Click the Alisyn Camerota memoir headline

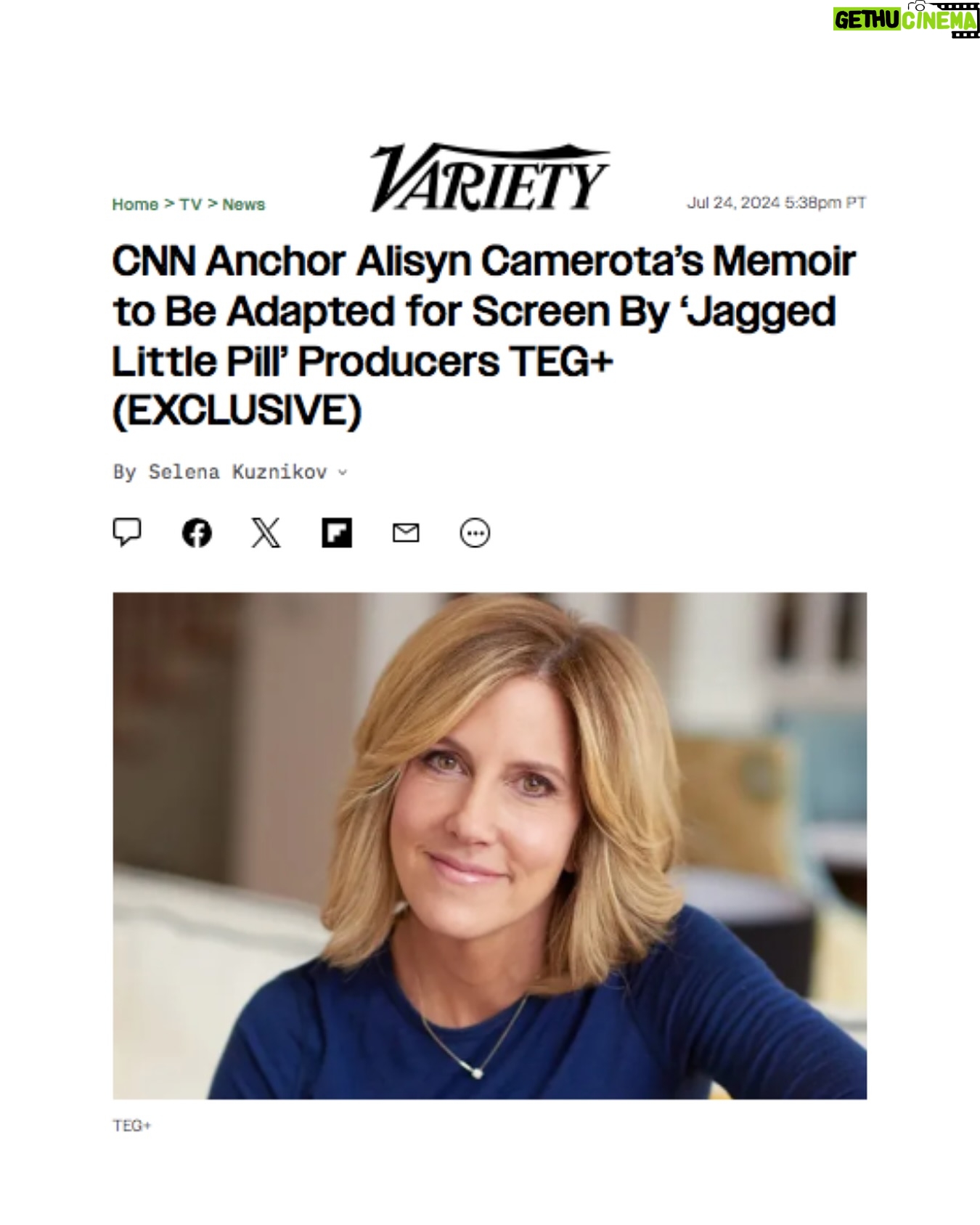(x=484, y=335)
